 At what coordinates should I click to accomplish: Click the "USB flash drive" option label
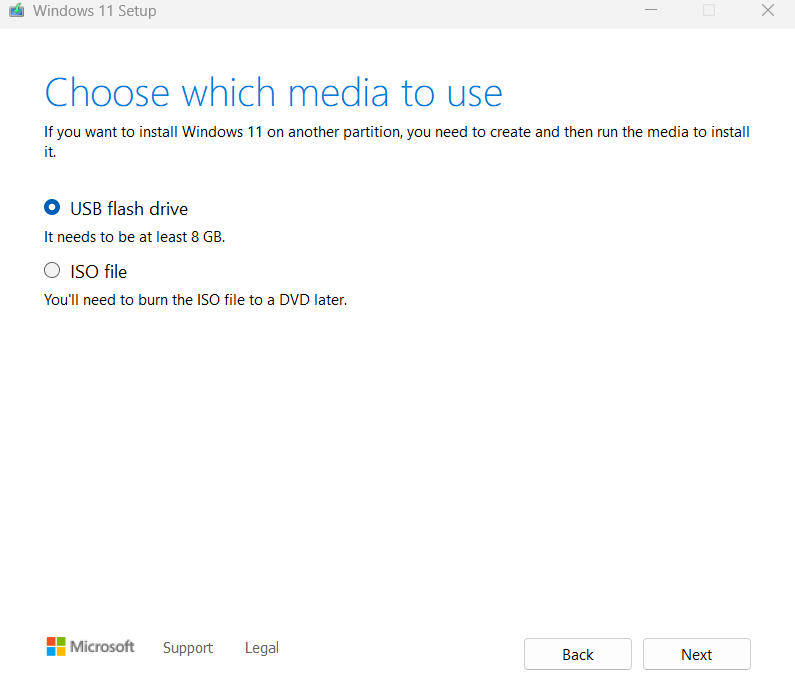[x=129, y=209]
